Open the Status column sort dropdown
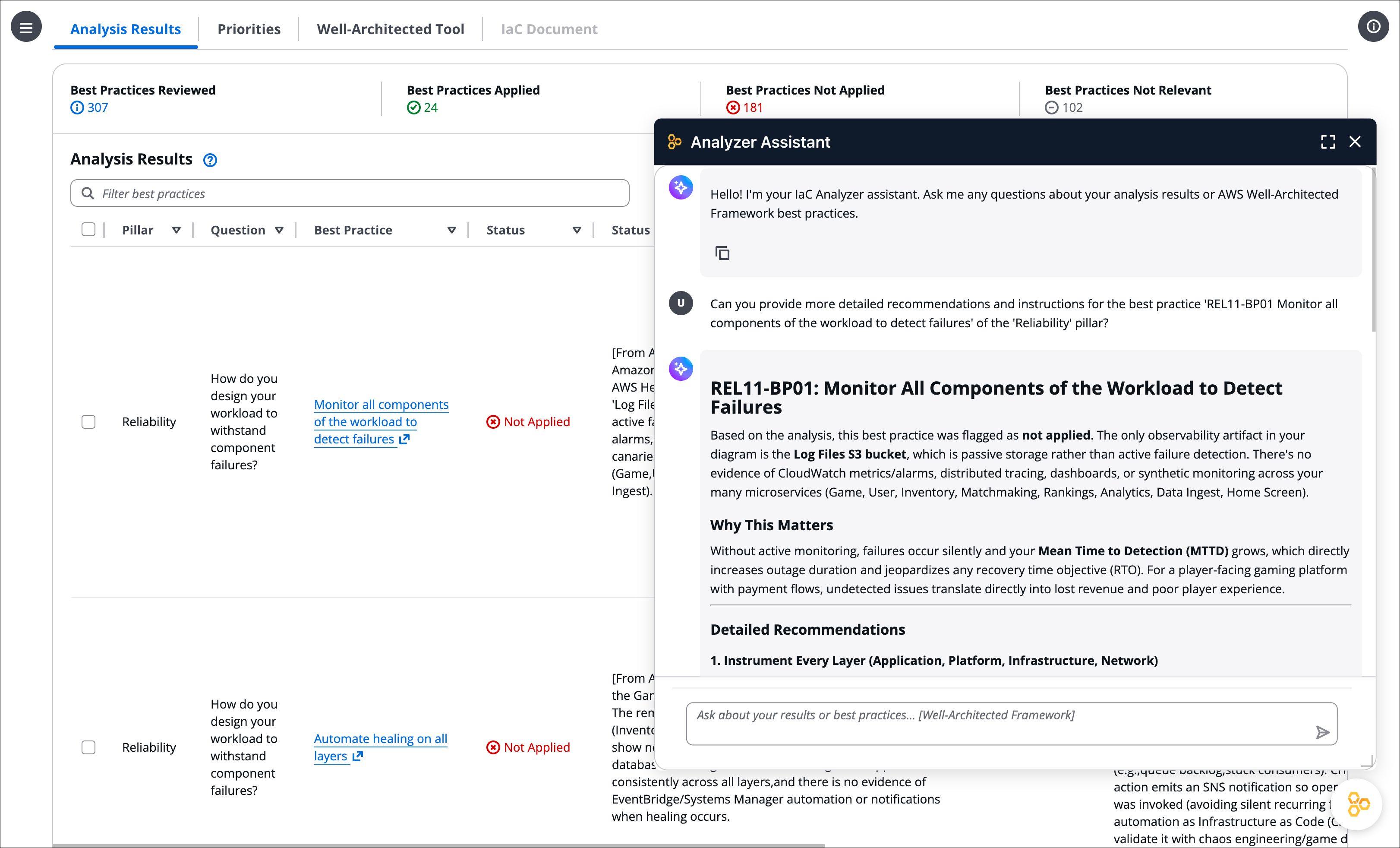Viewport: 1400px width, 848px height. point(577,230)
